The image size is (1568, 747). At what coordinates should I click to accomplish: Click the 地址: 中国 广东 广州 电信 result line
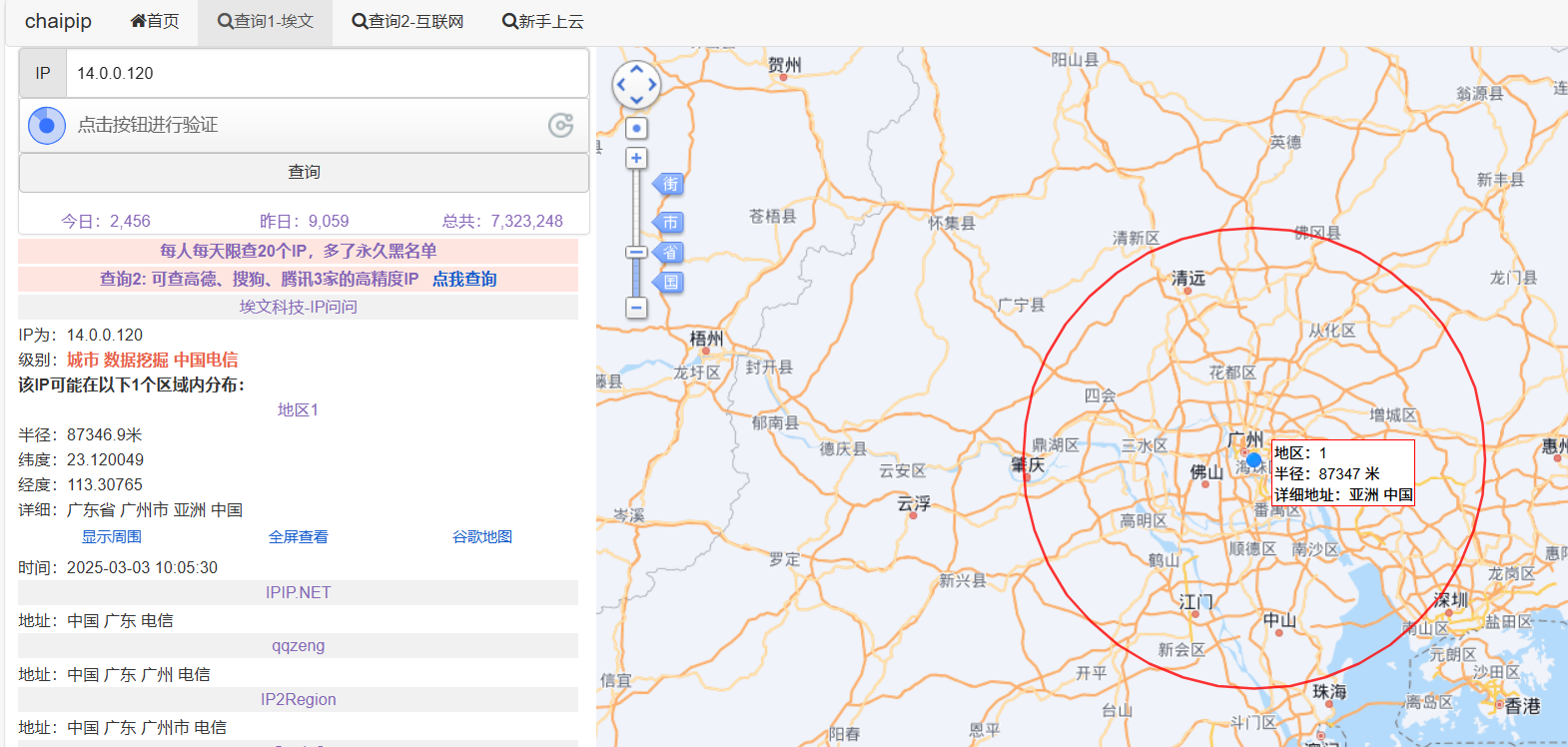(x=114, y=674)
